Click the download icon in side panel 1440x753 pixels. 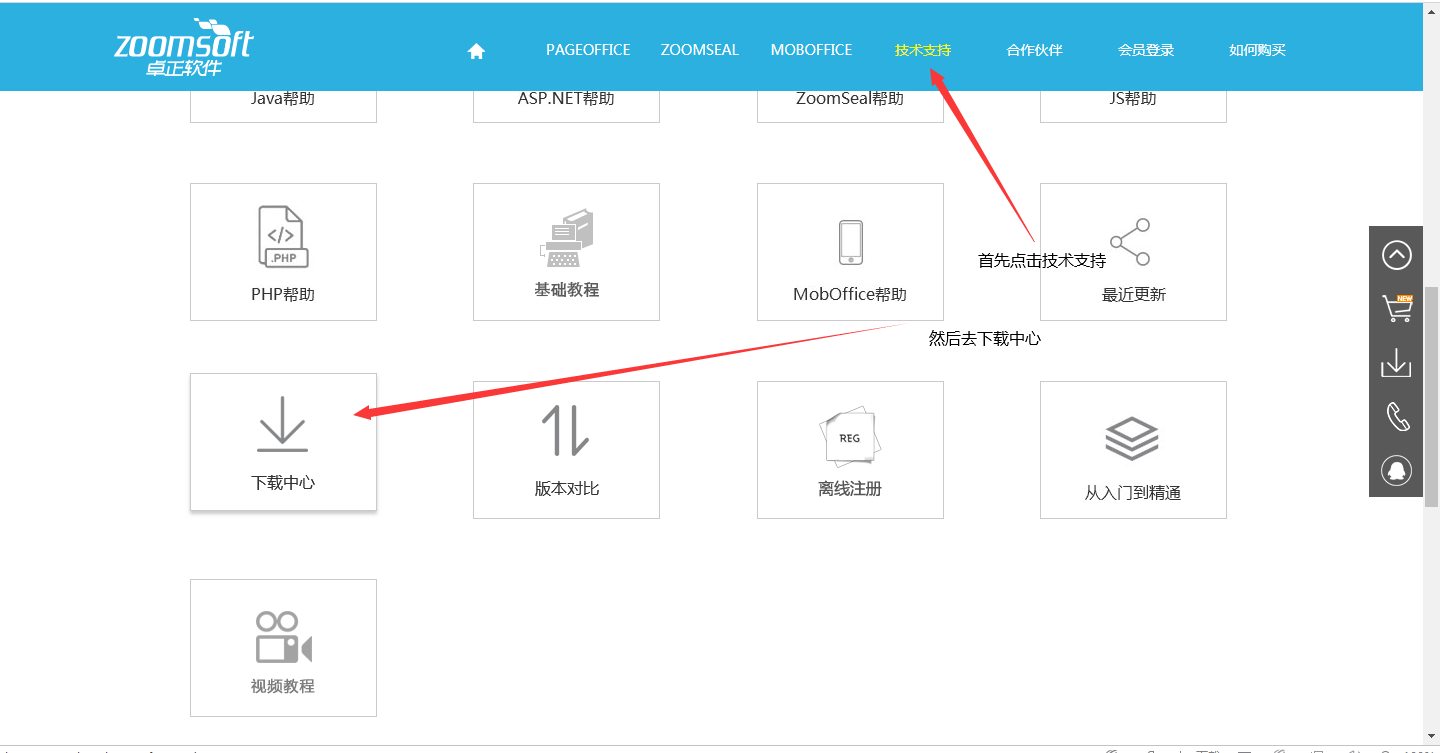(x=1396, y=363)
